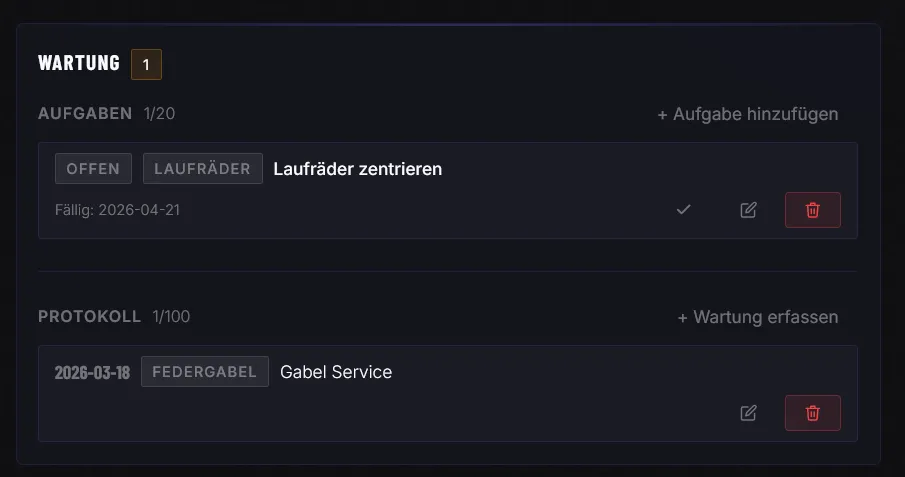
Task: Click the due date 'Fällig: 2026-04-21'
Action: (x=117, y=210)
